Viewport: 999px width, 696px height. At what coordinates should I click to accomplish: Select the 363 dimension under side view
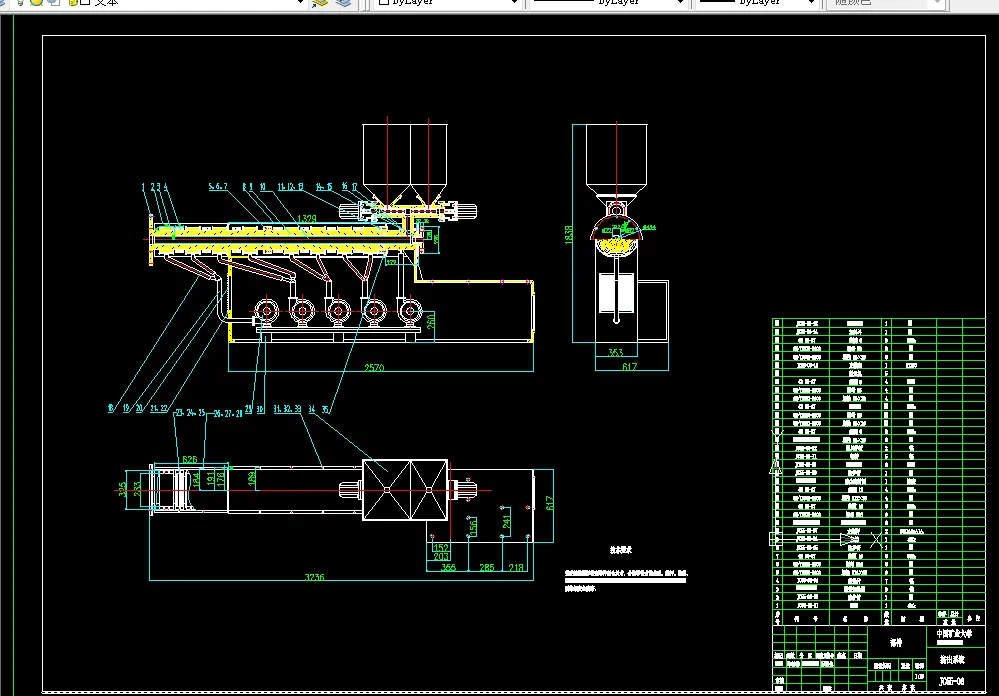[615, 352]
